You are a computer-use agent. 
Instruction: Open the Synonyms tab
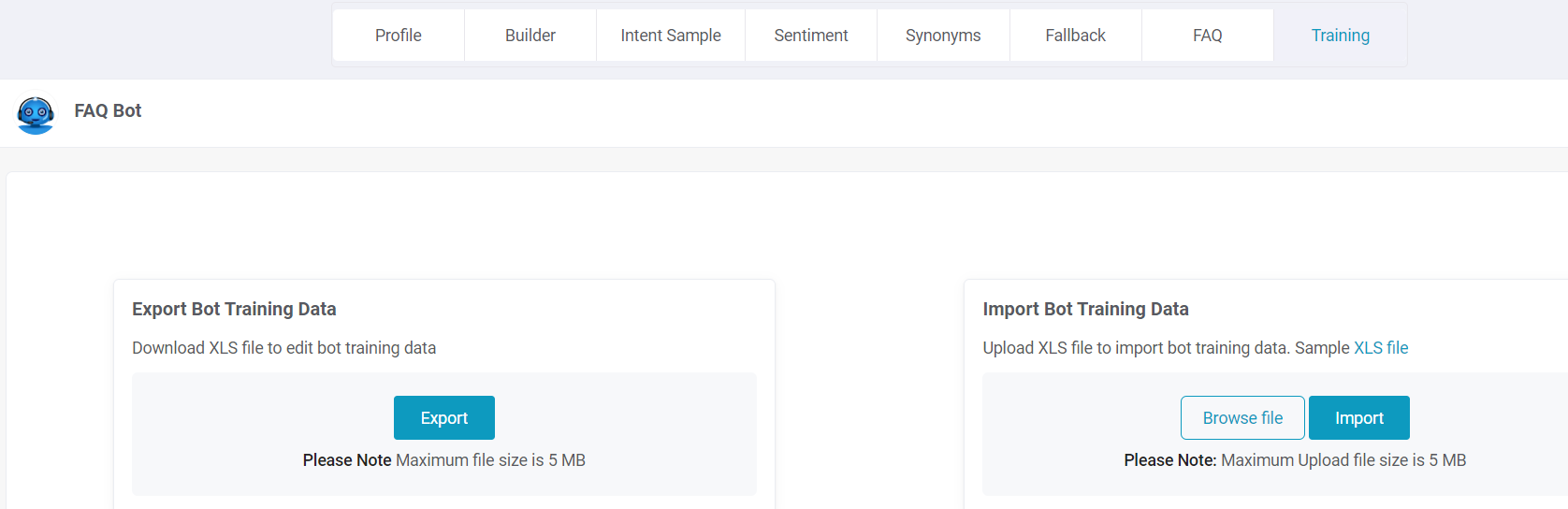coord(943,36)
